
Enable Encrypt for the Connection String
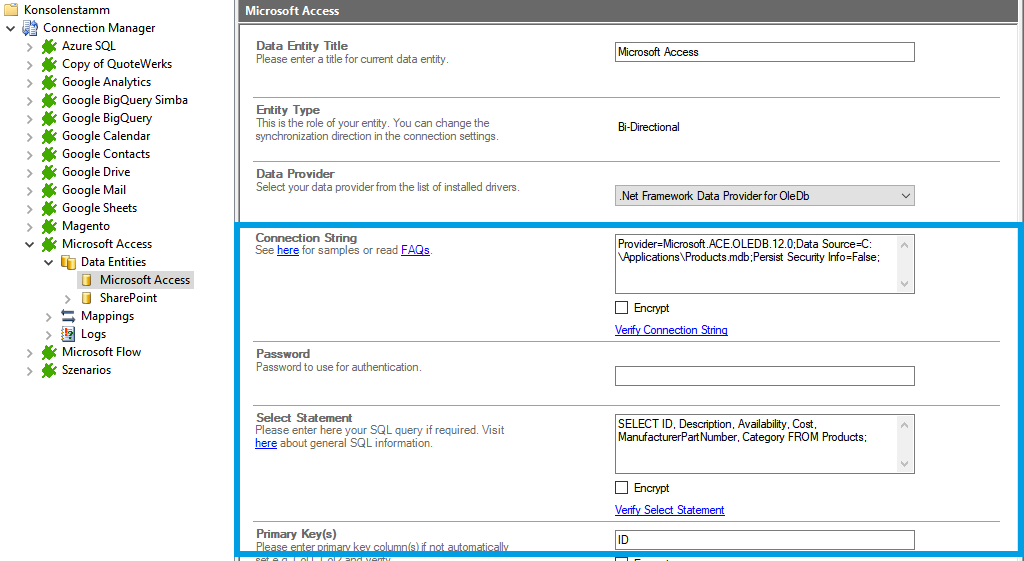point(622,308)
